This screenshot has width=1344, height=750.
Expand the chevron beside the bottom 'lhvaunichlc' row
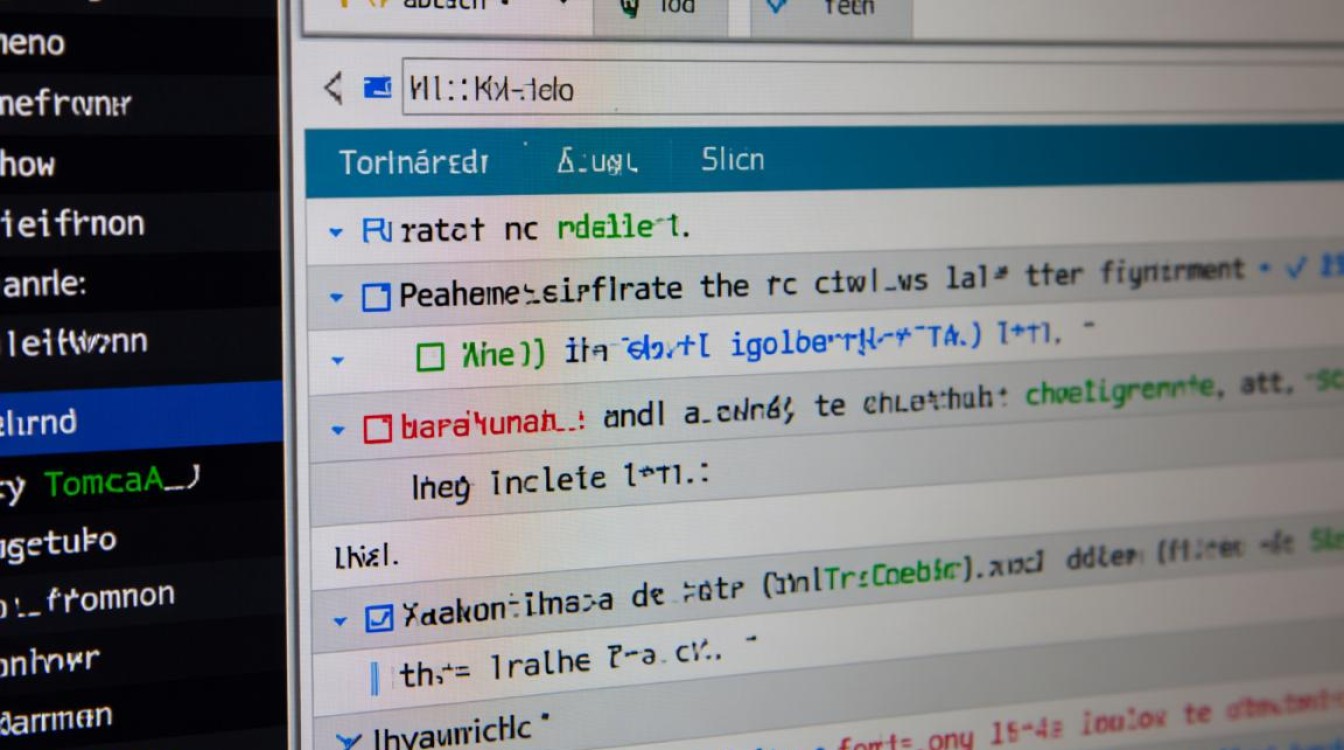(x=348, y=741)
